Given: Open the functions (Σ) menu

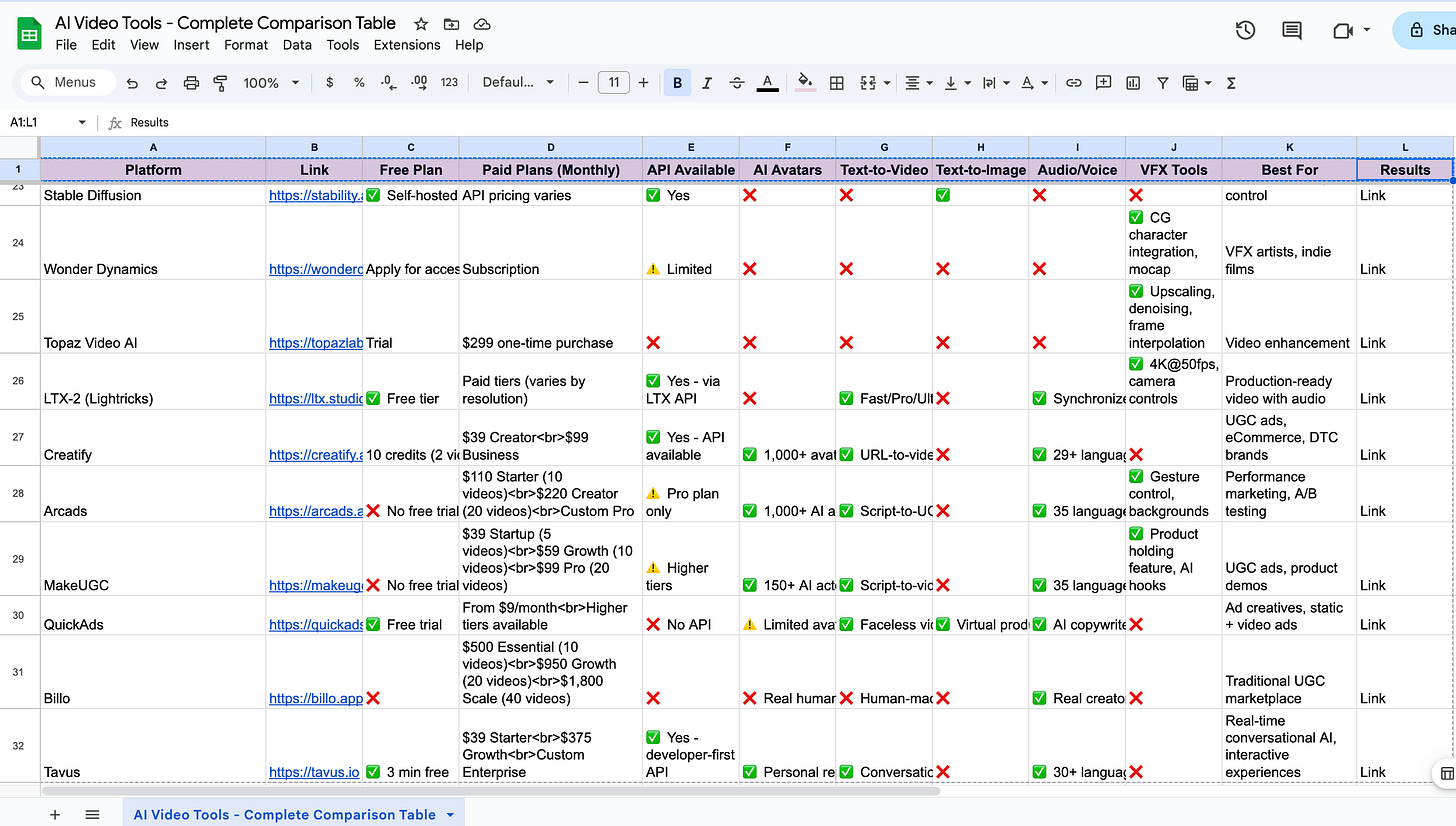Looking at the screenshot, I should click(x=1230, y=82).
